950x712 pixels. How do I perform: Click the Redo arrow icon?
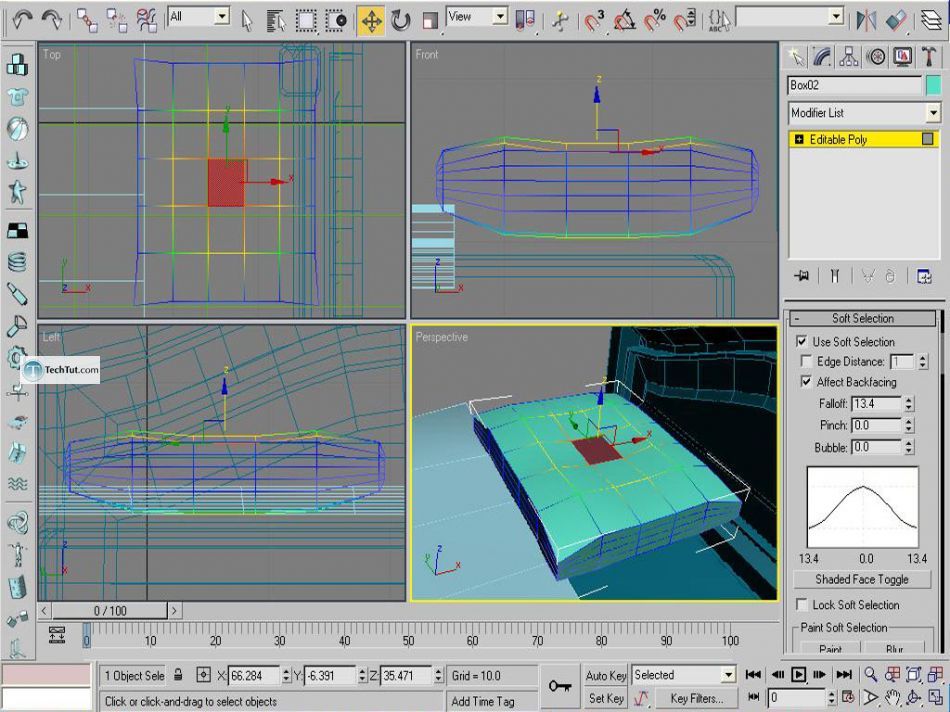point(51,19)
